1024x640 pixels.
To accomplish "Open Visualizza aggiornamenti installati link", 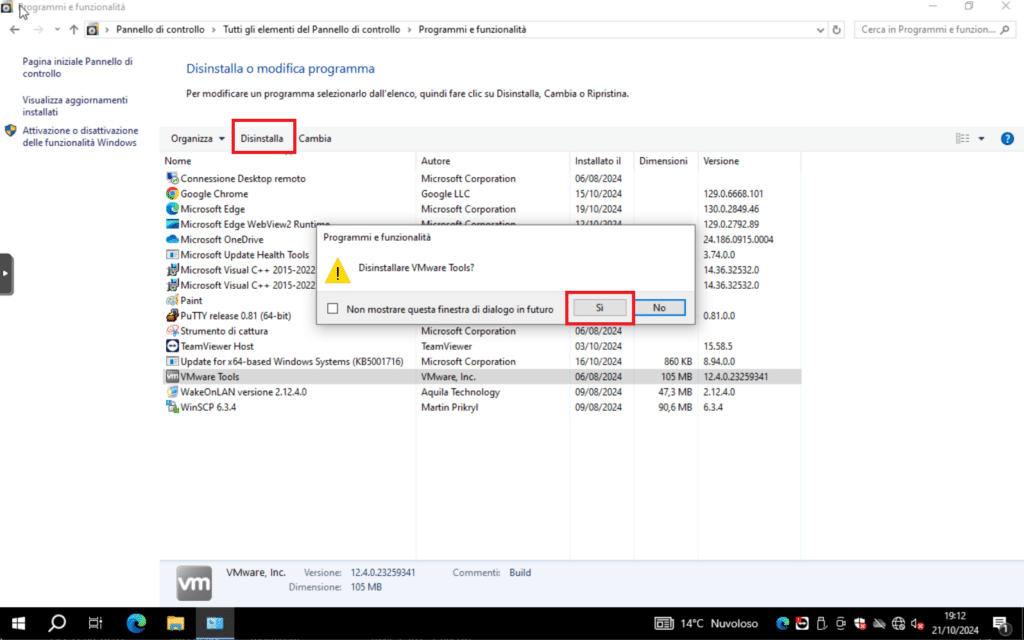I will click(x=75, y=106).
